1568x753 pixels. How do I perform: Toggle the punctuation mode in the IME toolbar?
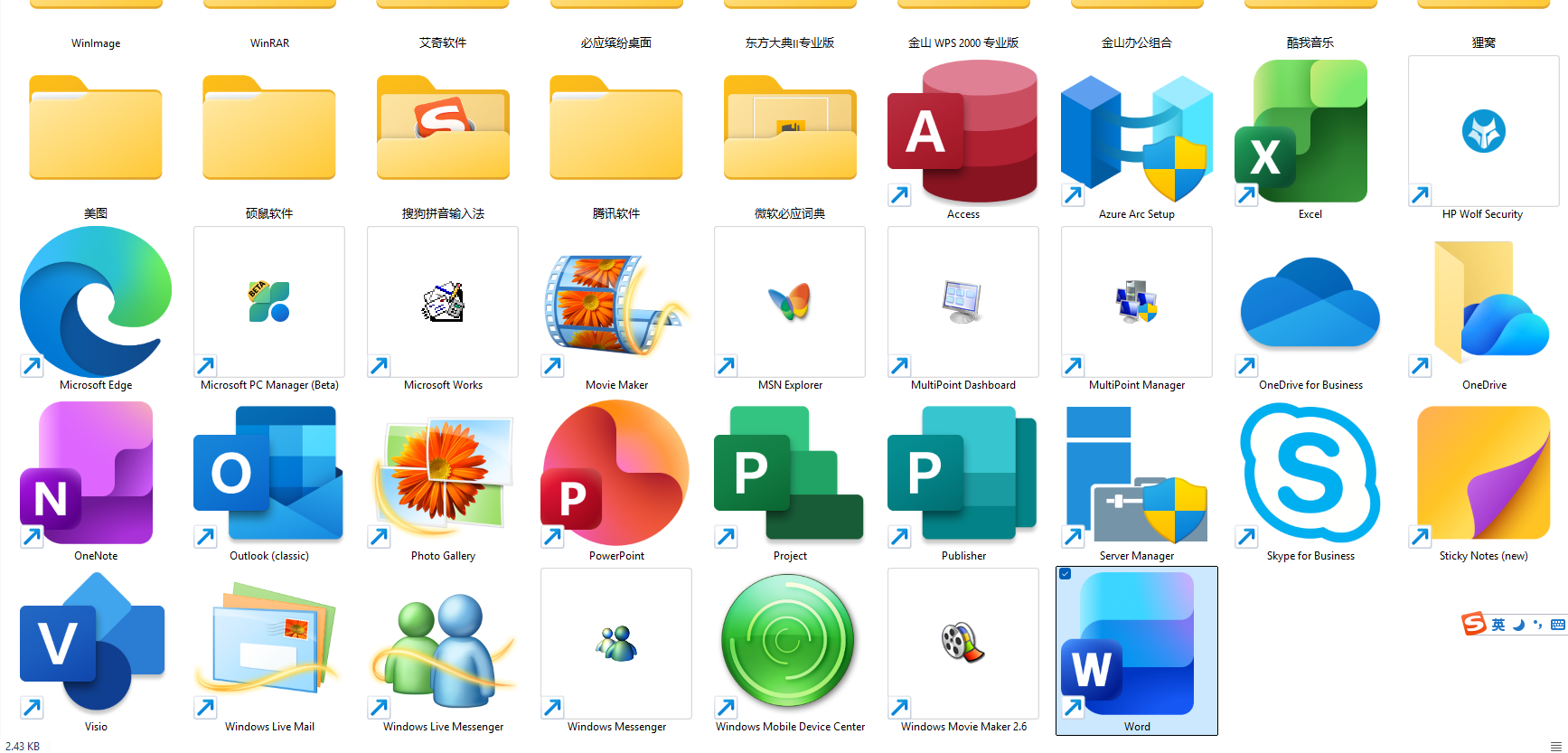(x=1537, y=625)
